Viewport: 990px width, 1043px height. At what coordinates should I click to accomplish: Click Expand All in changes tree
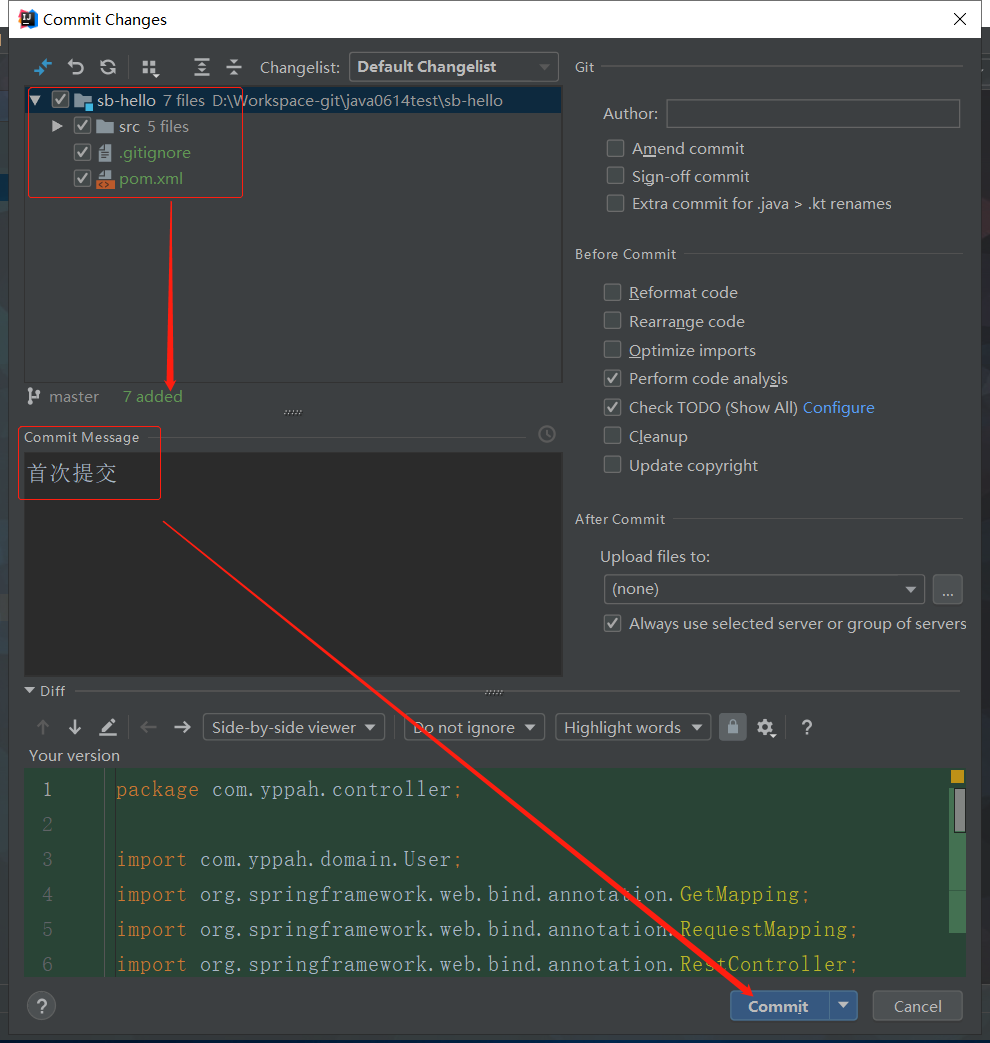[x=202, y=67]
